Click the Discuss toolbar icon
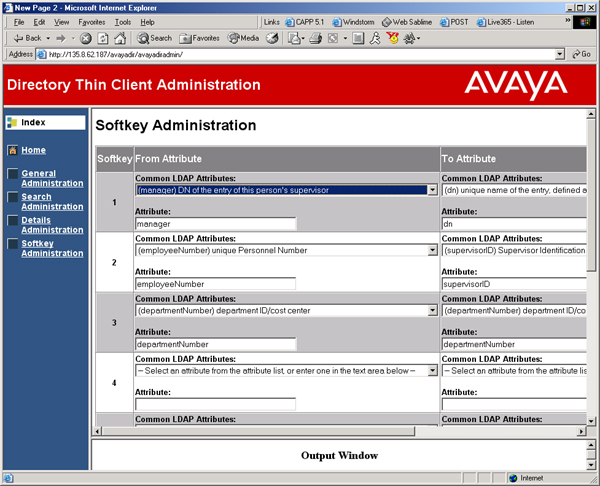Image resolution: width=600 pixels, height=486 pixels. click(358, 38)
